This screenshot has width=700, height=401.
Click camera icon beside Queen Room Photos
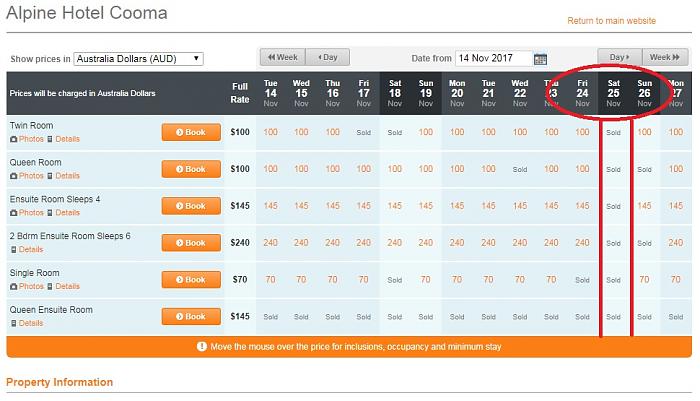(13, 176)
